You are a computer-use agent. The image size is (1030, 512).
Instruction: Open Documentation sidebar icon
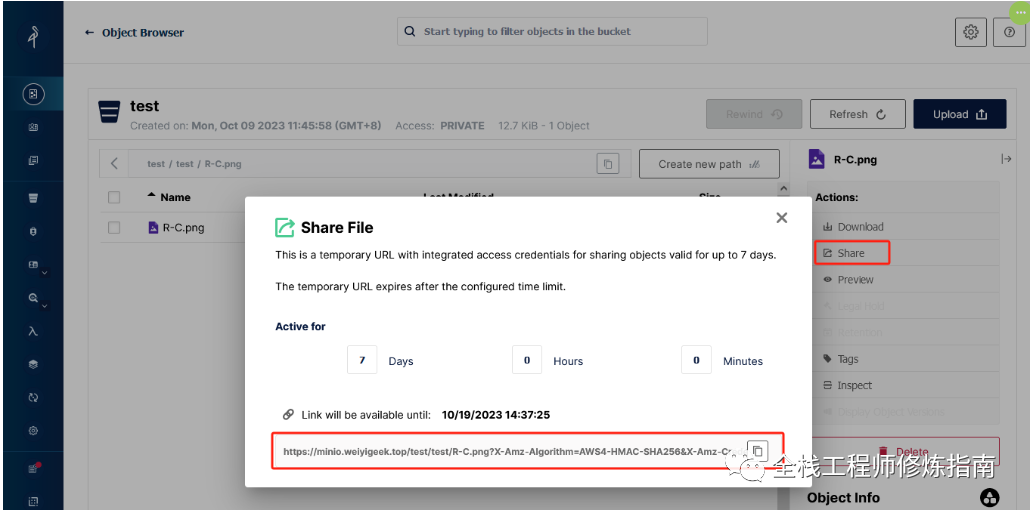(33, 160)
